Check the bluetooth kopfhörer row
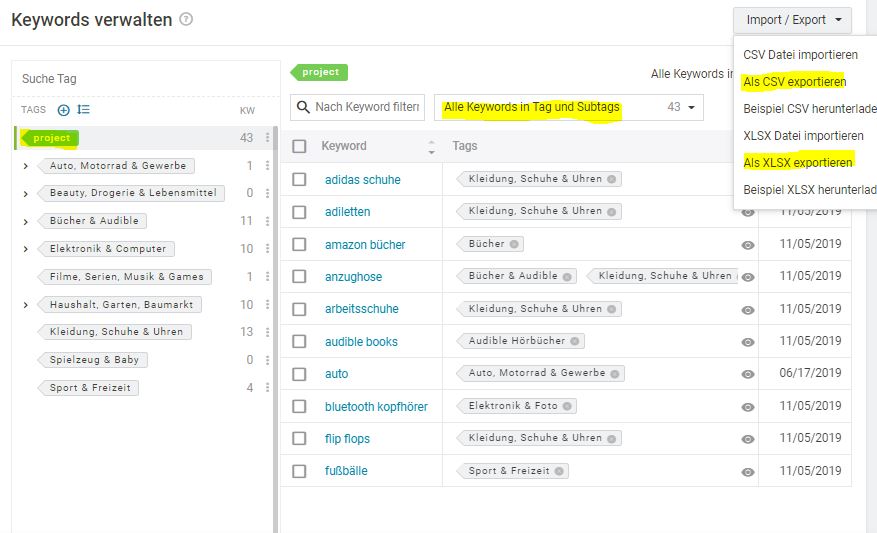This screenshot has width=877, height=533. click(x=299, y=406)
